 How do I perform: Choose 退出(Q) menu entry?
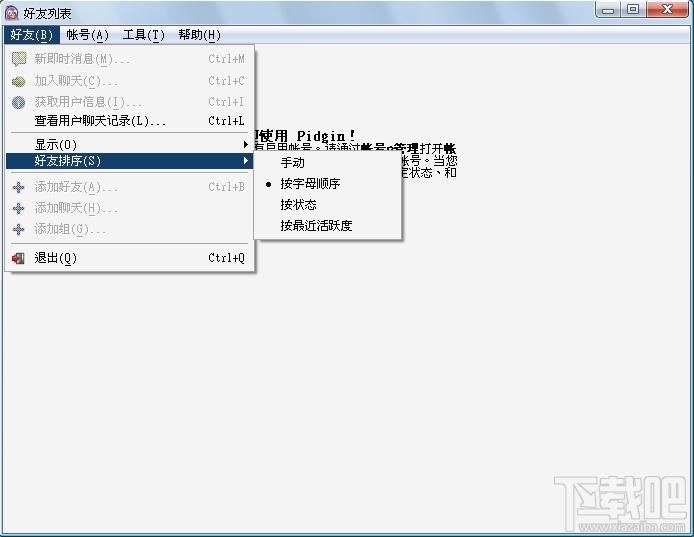pos(130,258)
